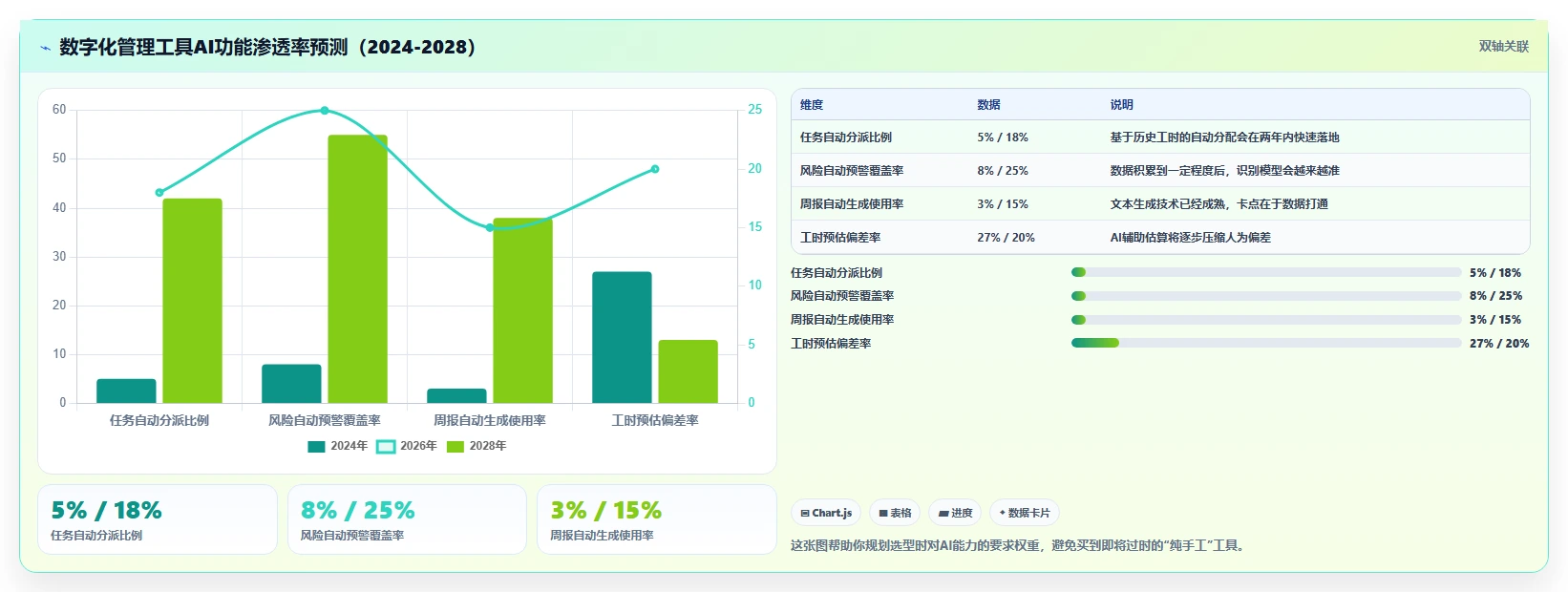Viewport: 1568px width, 592px height.
Task: Click the 2026 line peak point above 风险自动预警覆盖率
Action: [325, 111]
